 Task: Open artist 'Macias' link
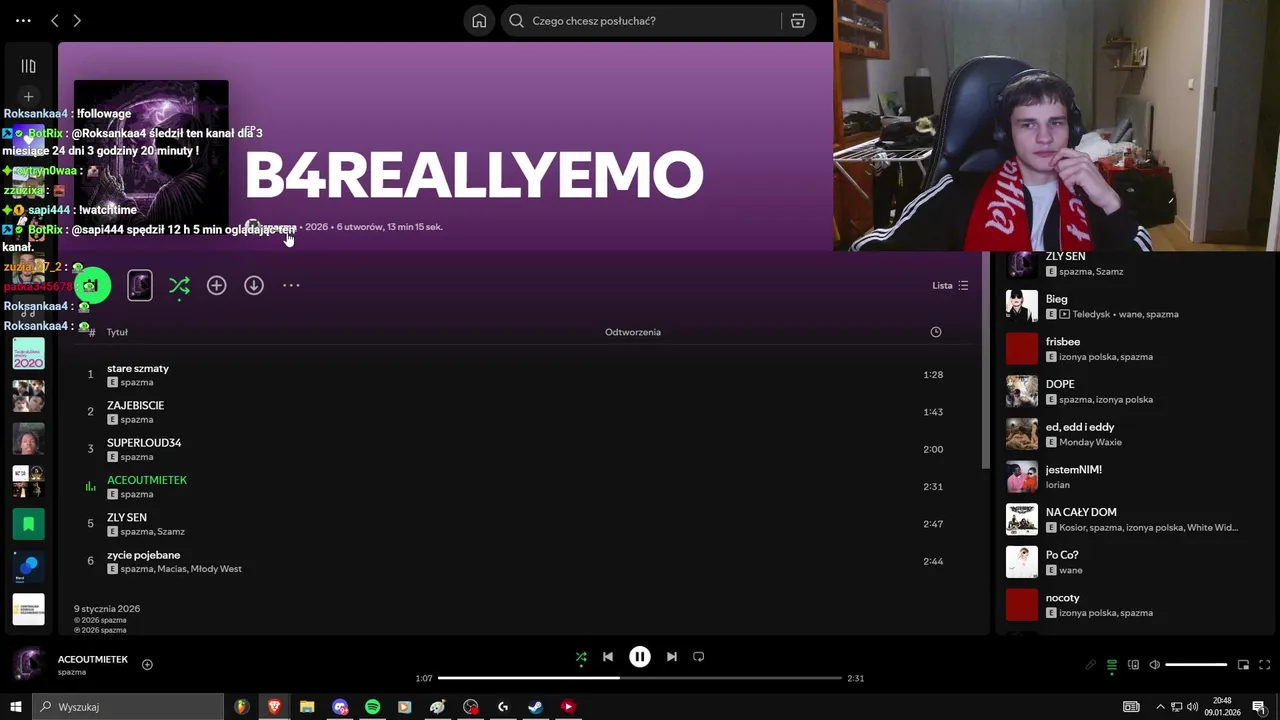coord(171,569)
